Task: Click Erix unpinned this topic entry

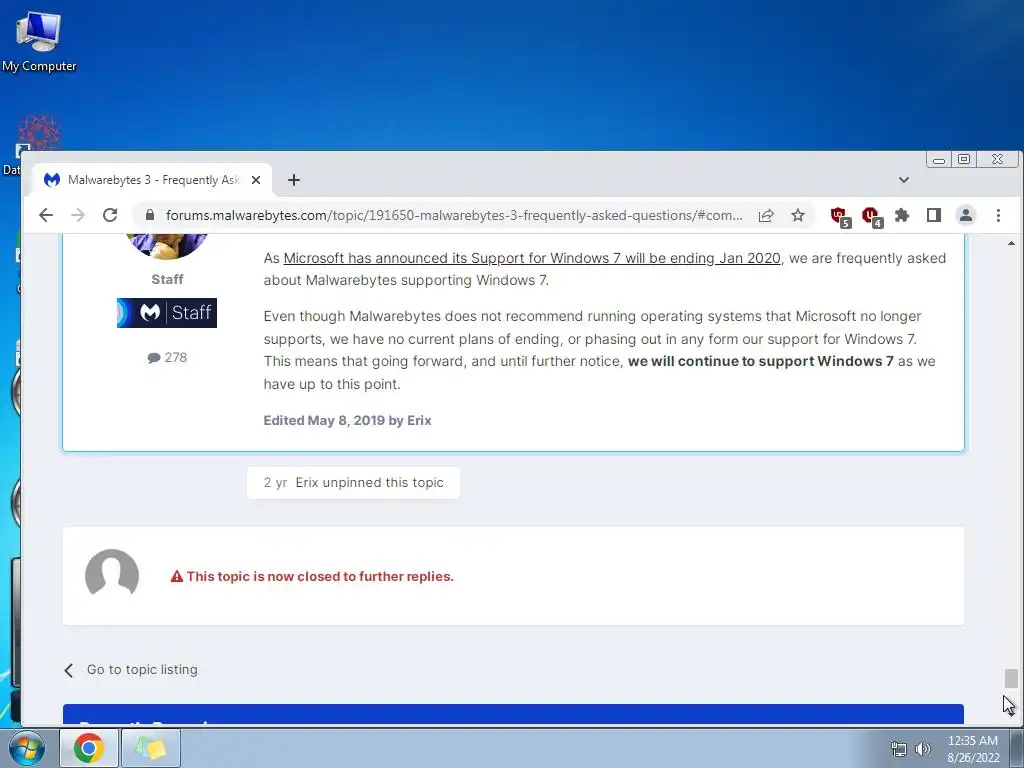Action: pos(353,483)
